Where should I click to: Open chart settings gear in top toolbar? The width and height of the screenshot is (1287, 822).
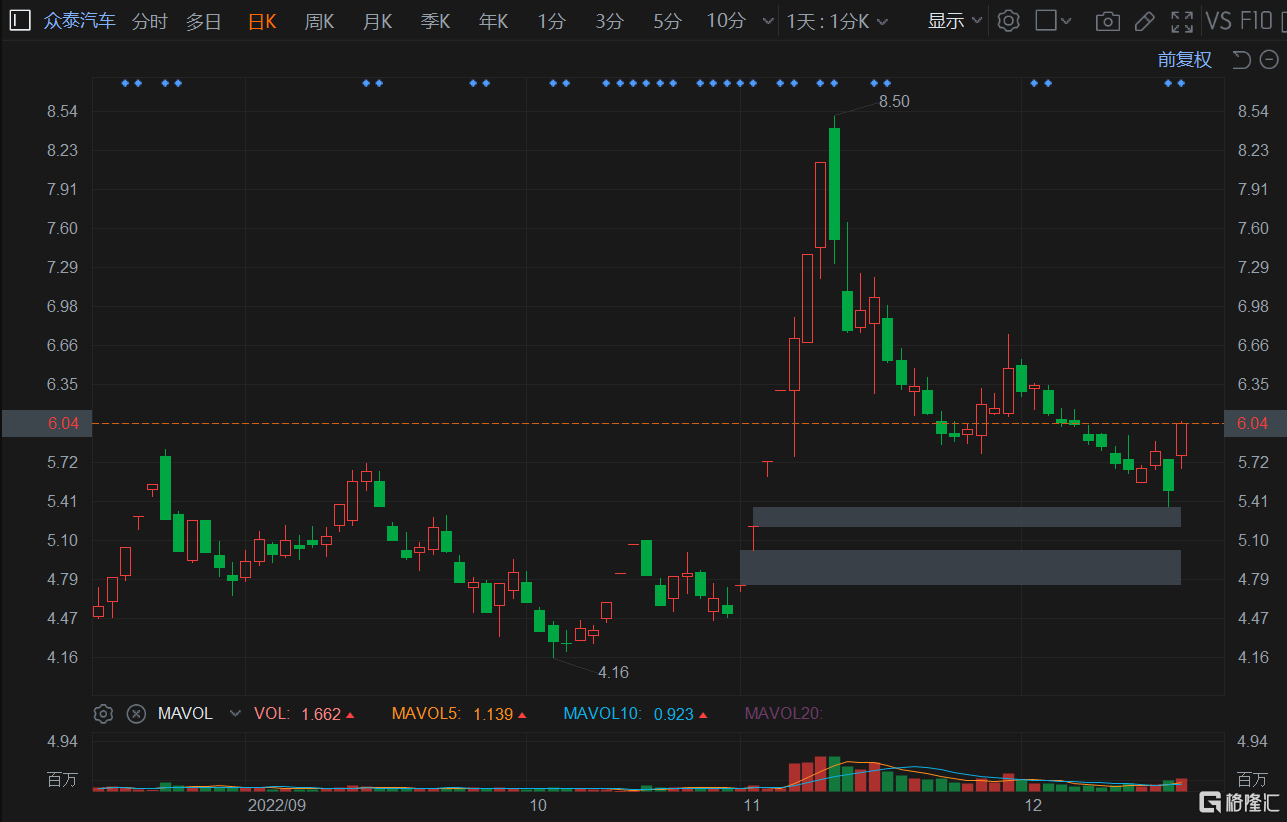pyautogui.click(x=1009, y=21)
